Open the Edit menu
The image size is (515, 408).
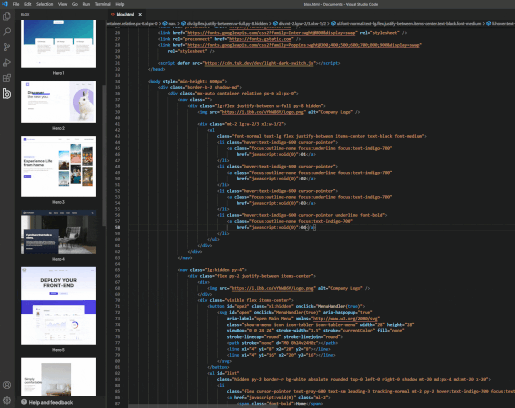(28, 4)
